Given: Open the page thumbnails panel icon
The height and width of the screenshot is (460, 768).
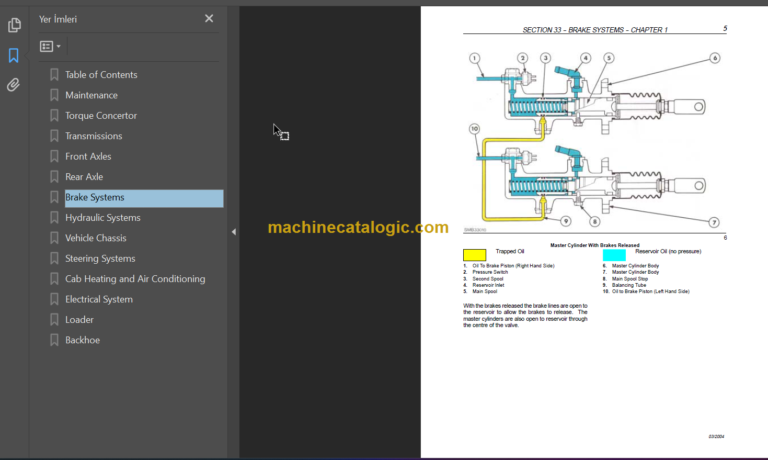Looking at the screenshot, I should (14, 24).
